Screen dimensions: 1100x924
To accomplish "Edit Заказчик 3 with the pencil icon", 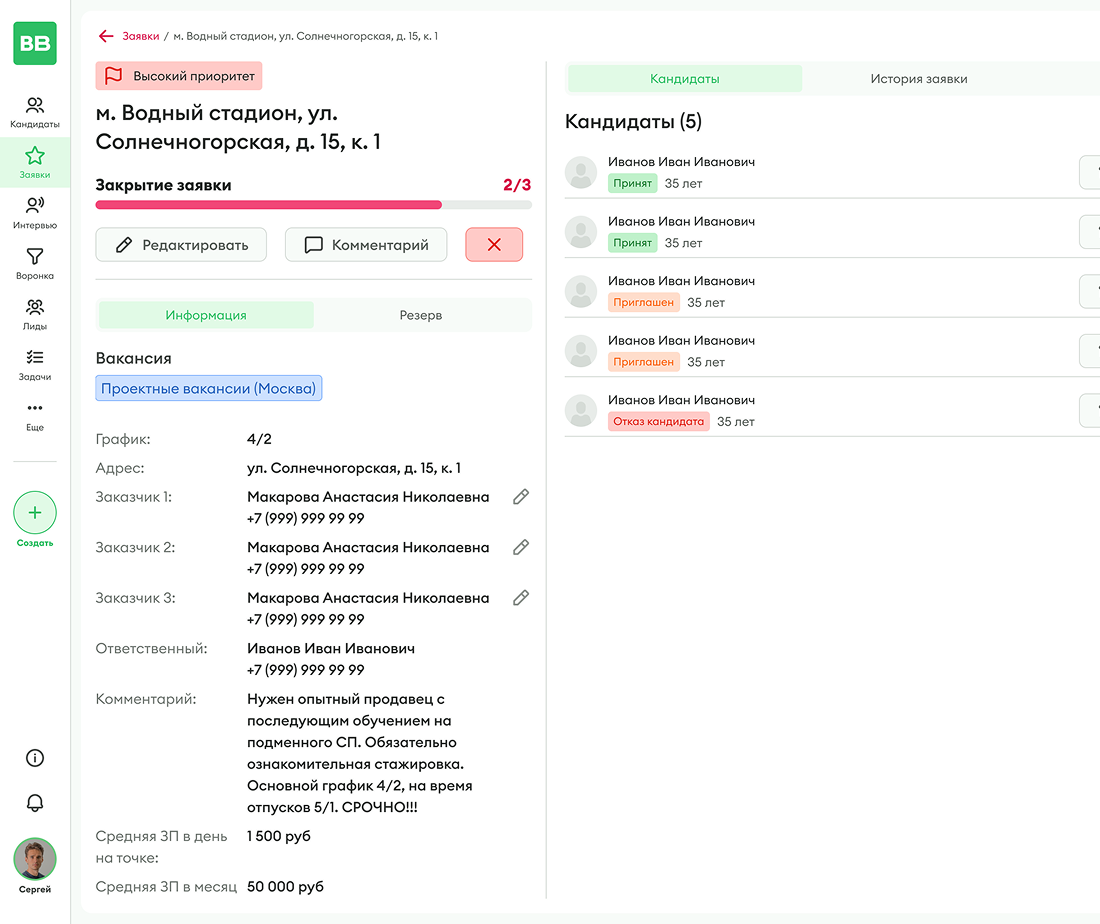I will [x=520, y=598].
